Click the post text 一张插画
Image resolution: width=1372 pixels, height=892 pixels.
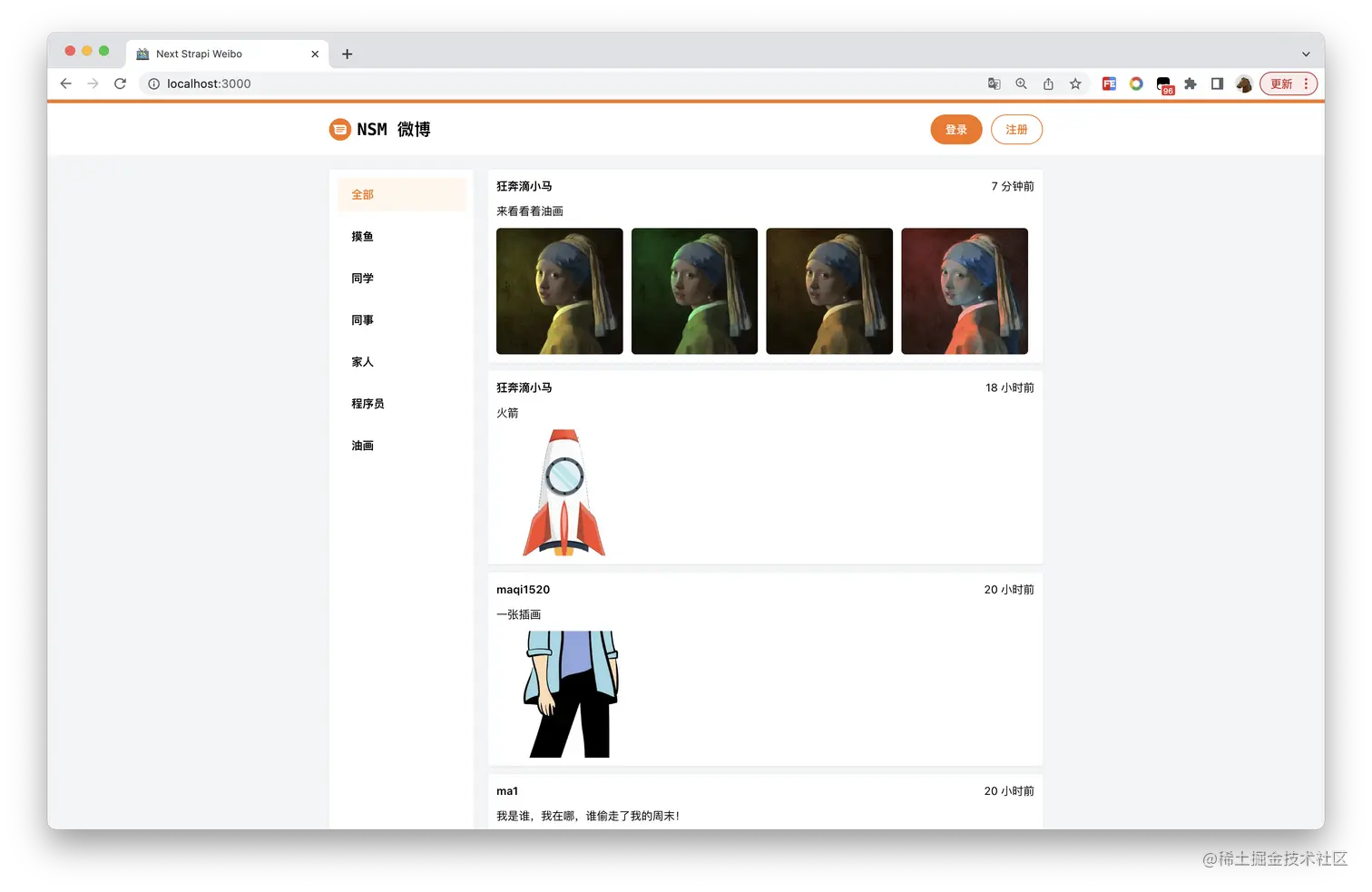point(518,614)
